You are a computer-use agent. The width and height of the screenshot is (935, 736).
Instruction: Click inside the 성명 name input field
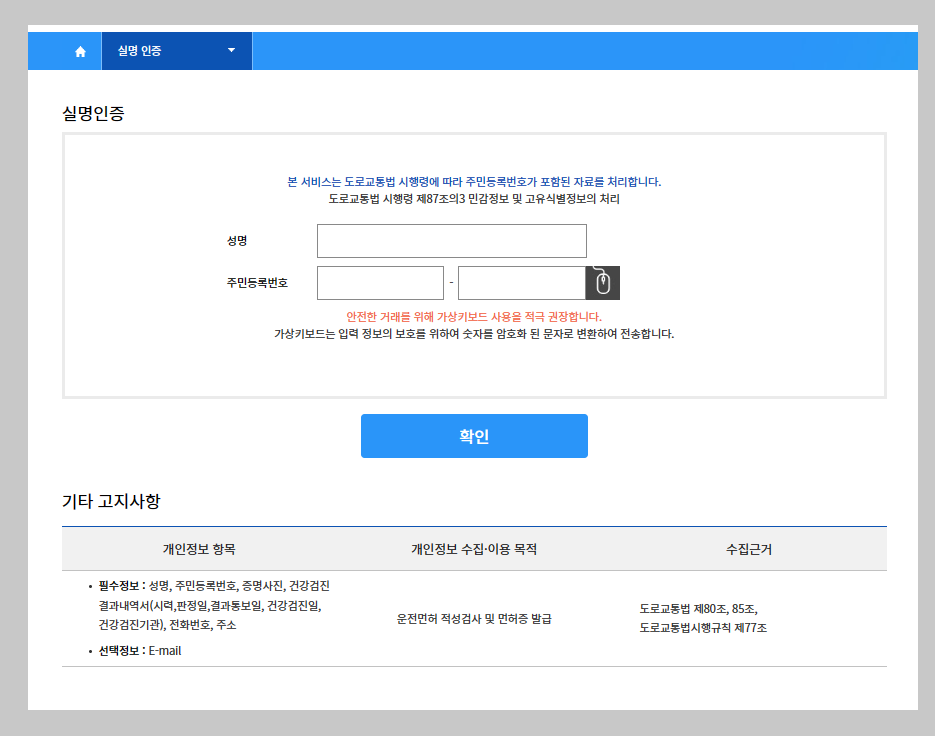pos(450,240)
